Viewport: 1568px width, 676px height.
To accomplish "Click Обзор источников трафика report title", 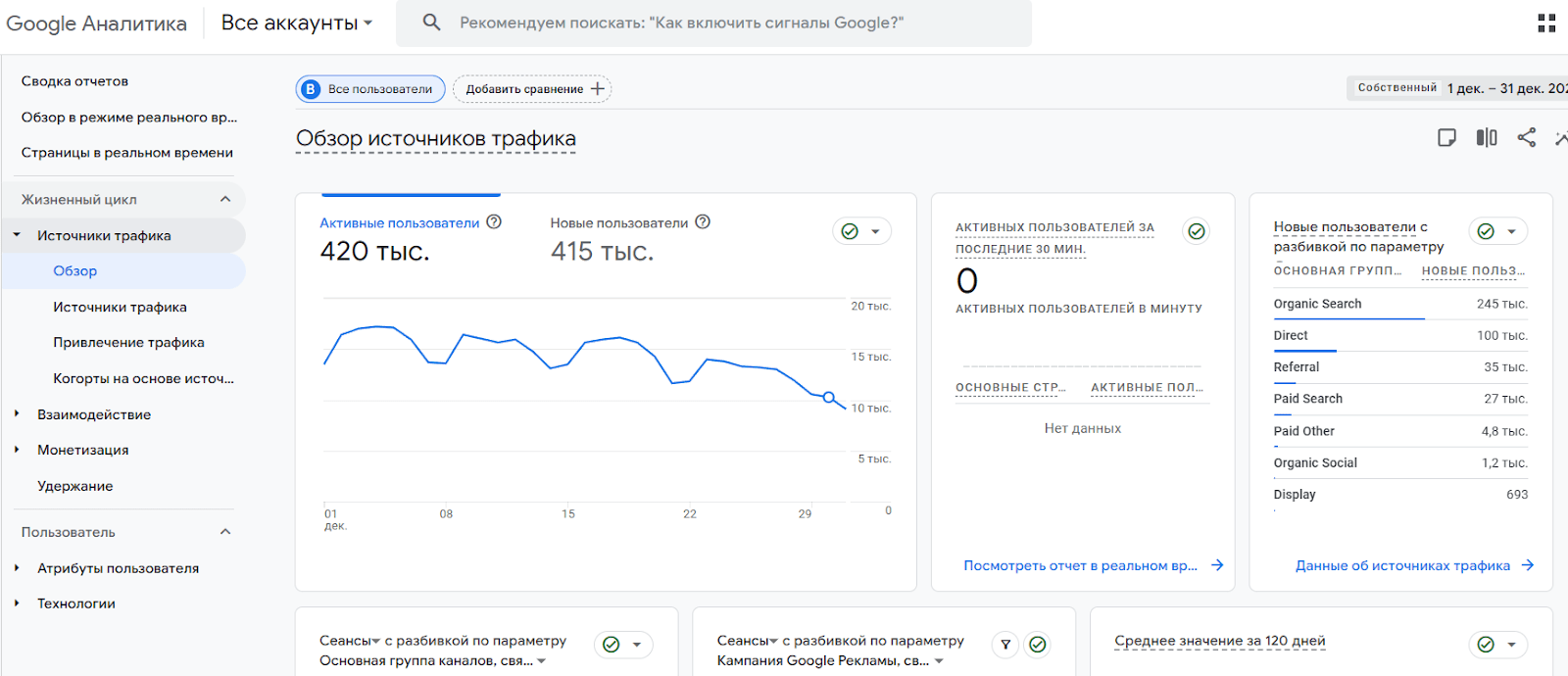I will pyautogui.click(x=436, y=139).
